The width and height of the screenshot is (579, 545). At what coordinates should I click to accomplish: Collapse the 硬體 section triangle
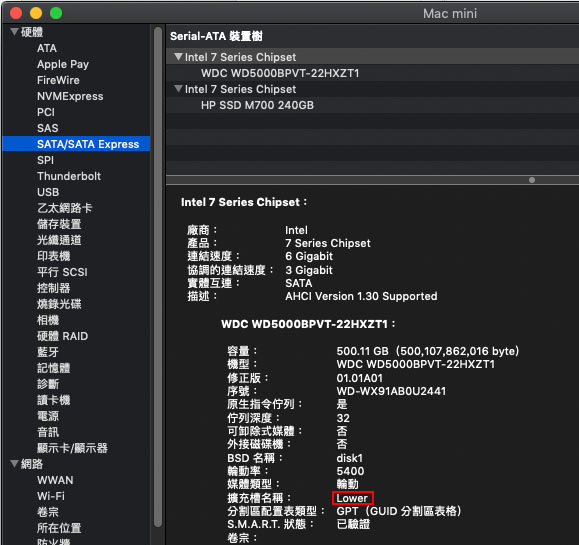(x=14, y=32)
